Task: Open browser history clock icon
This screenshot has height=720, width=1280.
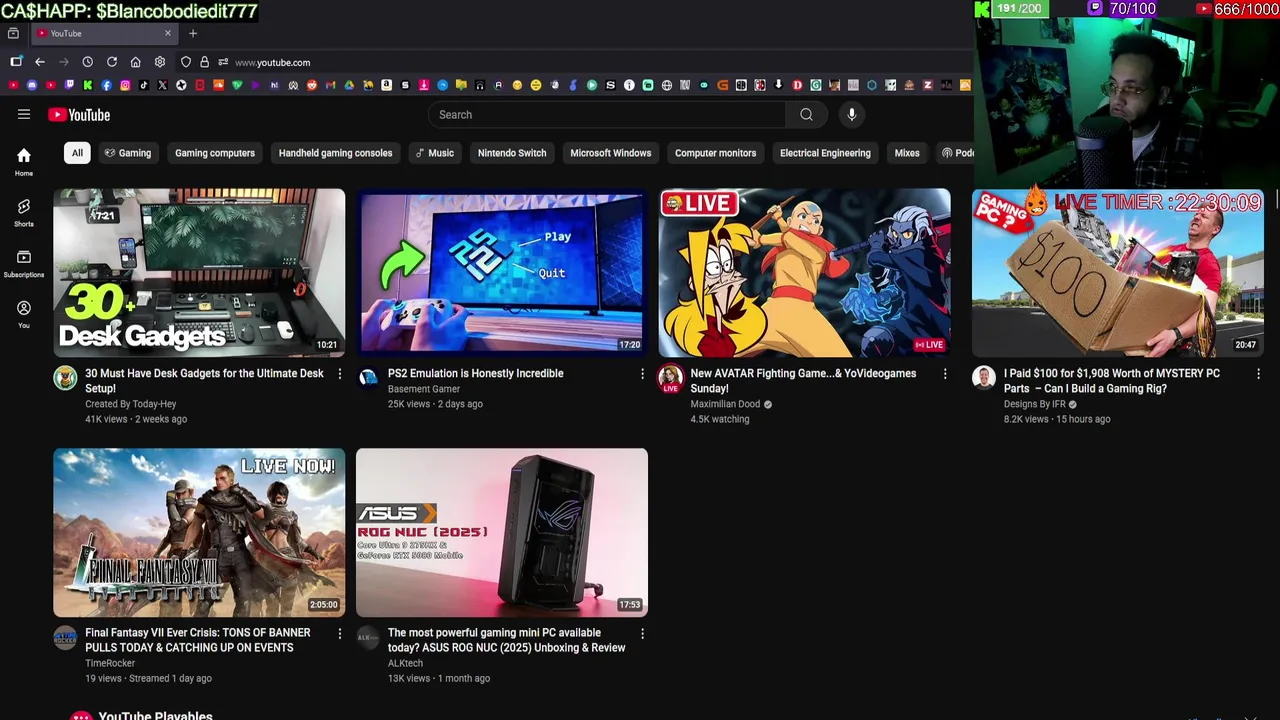Action: pos(88,62)
